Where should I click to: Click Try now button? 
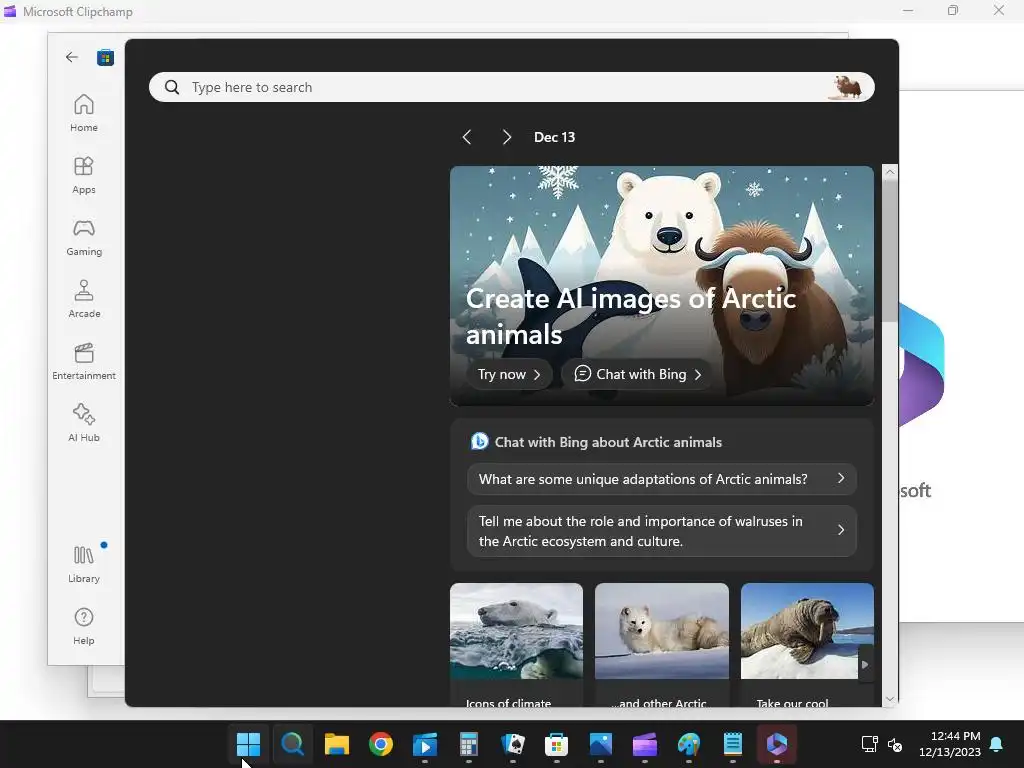(509, 374)
